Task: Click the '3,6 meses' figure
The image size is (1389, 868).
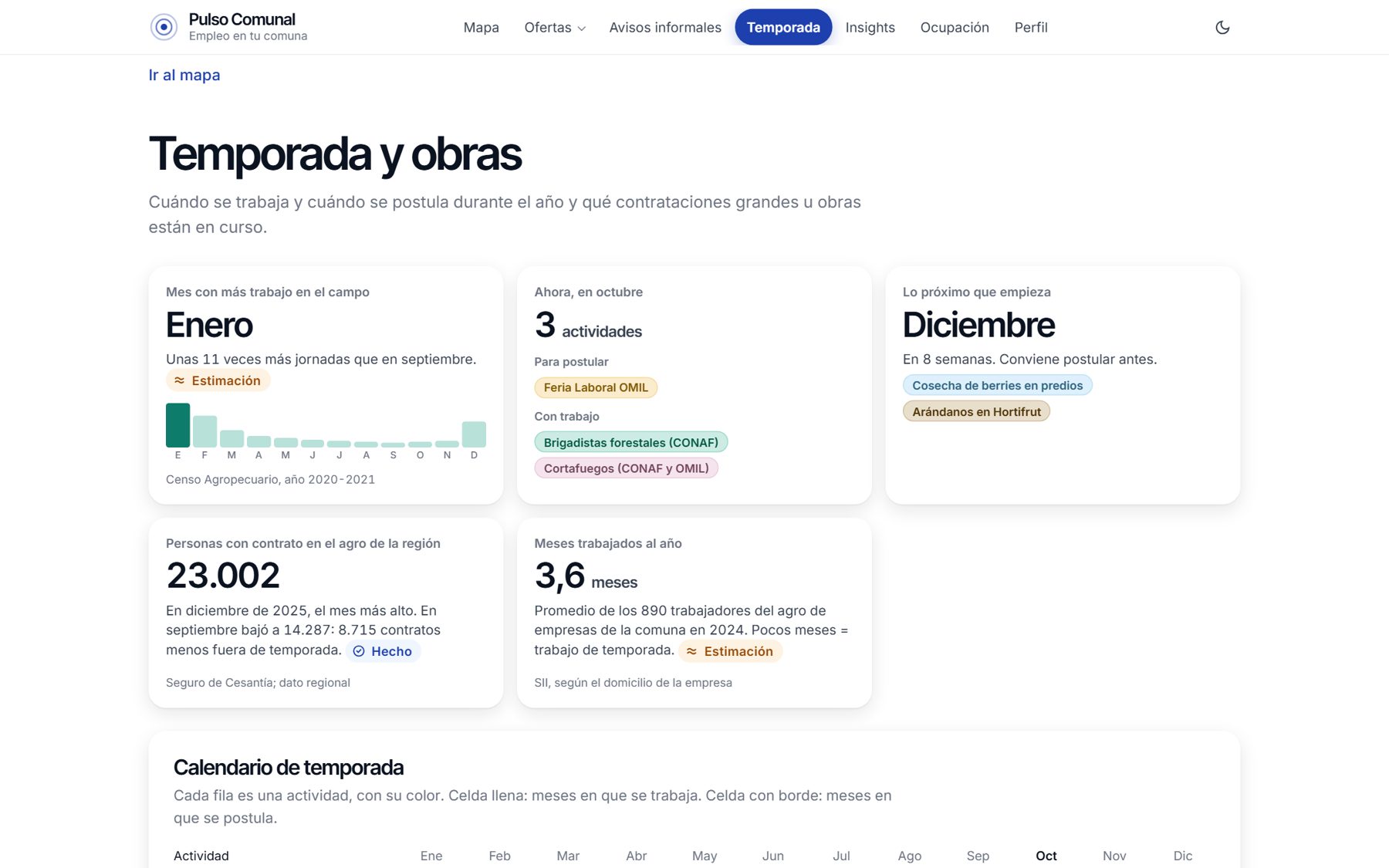Action: [x=586, y=576]
